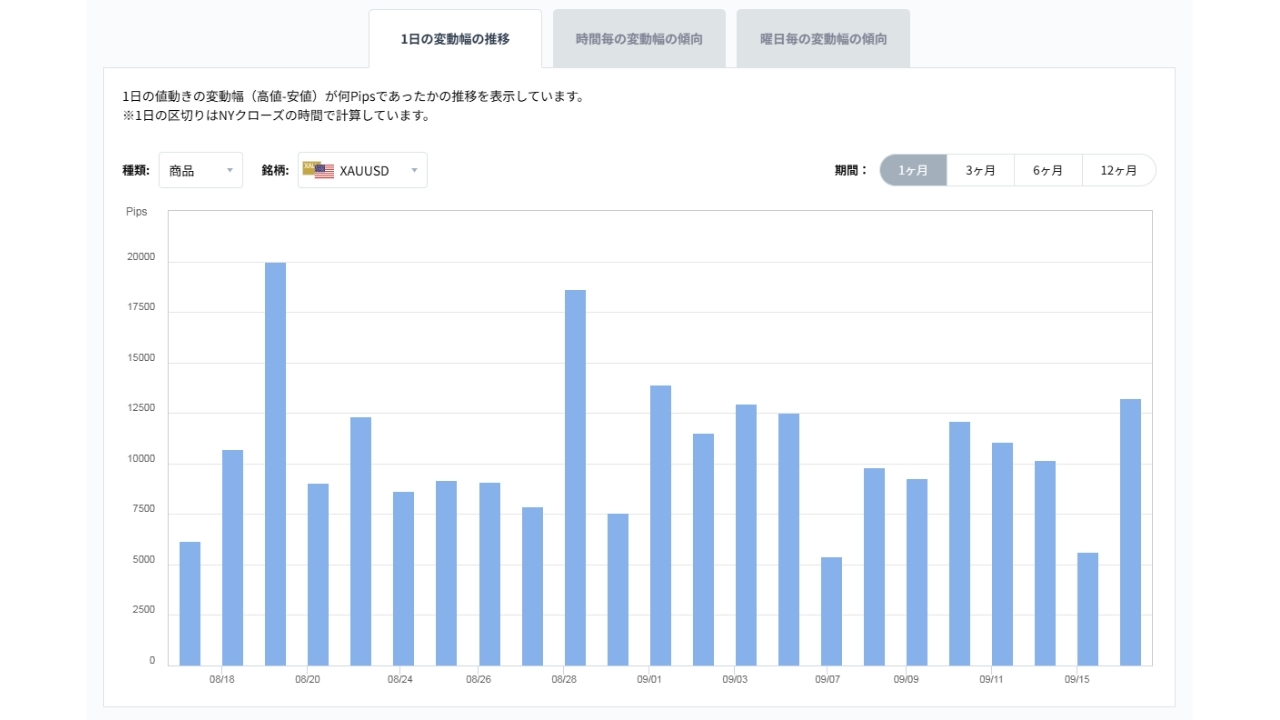Click the 08/18 bar in the chart

pyautogui.click(x=233, y=558)
